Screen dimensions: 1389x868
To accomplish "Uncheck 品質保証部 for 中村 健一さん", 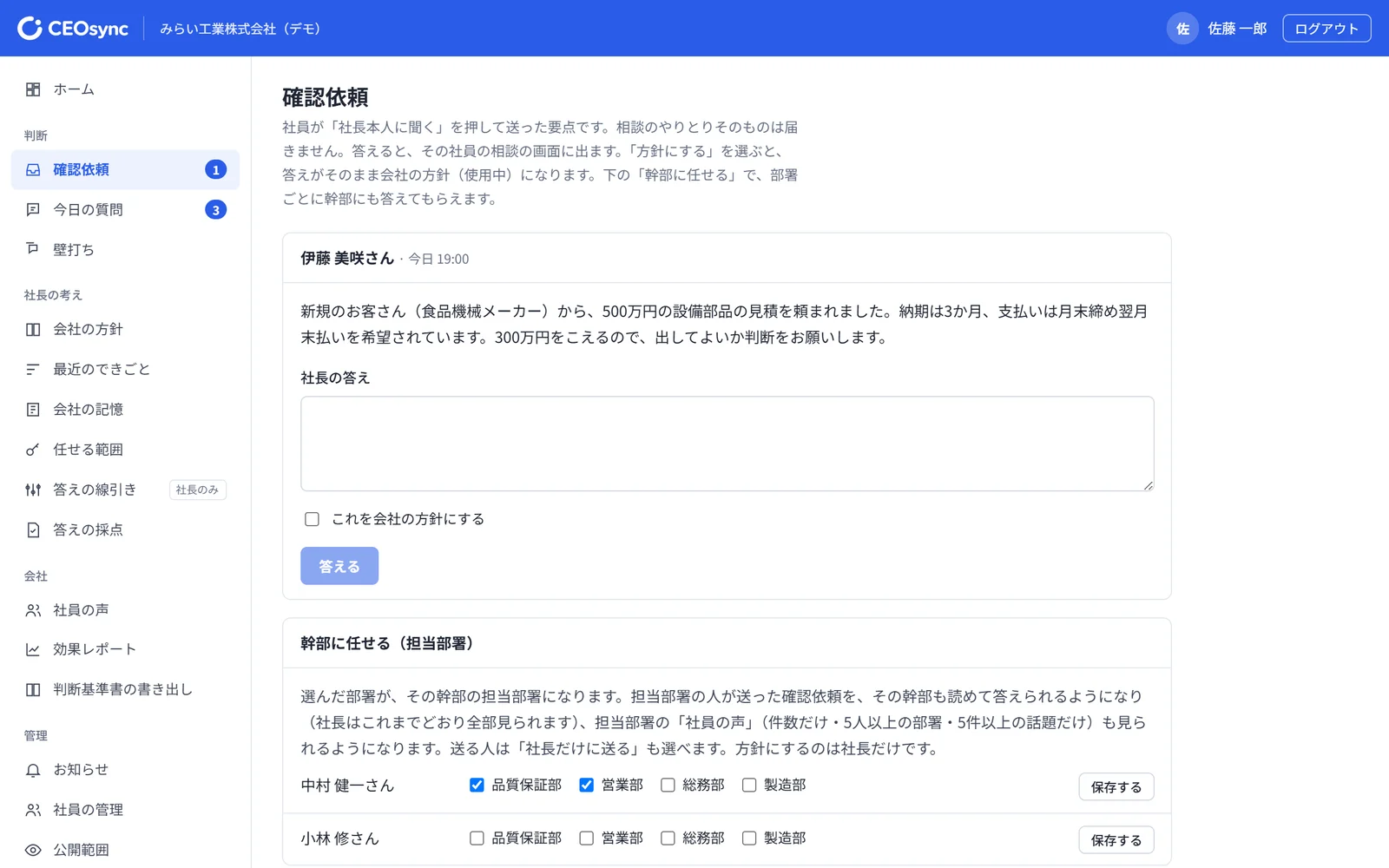I will point(477,785).
